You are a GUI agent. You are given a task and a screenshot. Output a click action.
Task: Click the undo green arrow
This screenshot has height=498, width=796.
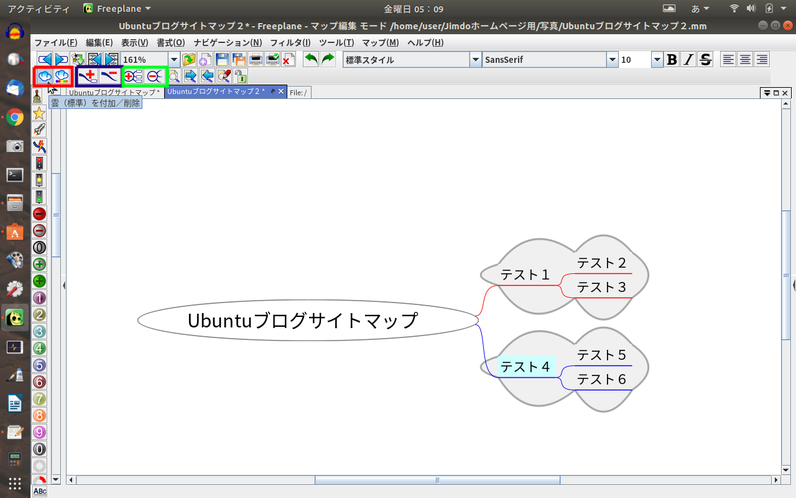click(311, 59)
